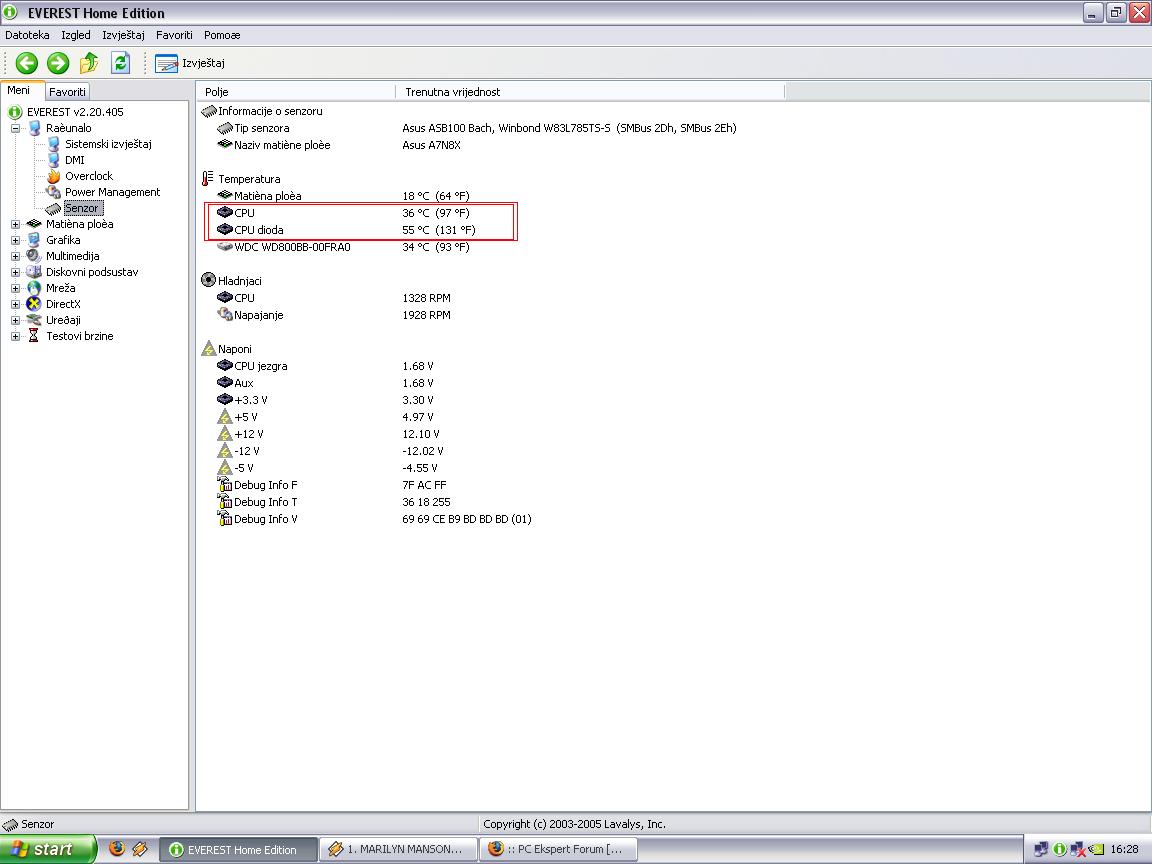Open the Favoriti menu in the menu bar

pyautogui.click(x=174, y=35)
